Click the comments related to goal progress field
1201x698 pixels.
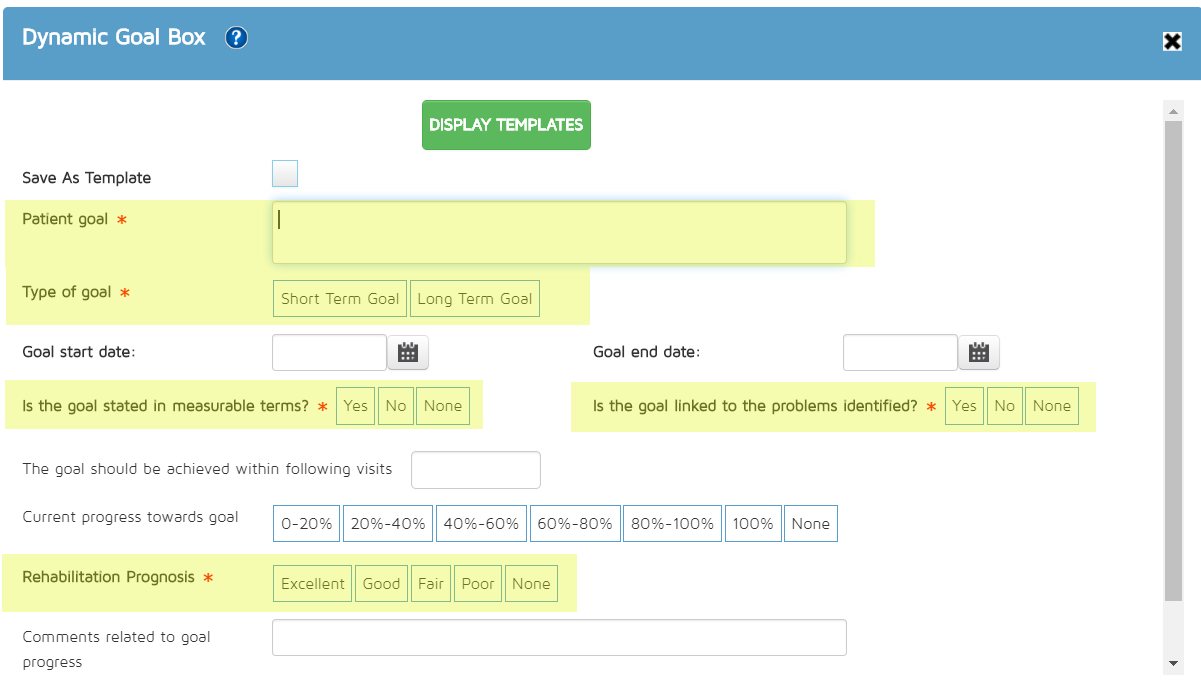coord(559,638)
